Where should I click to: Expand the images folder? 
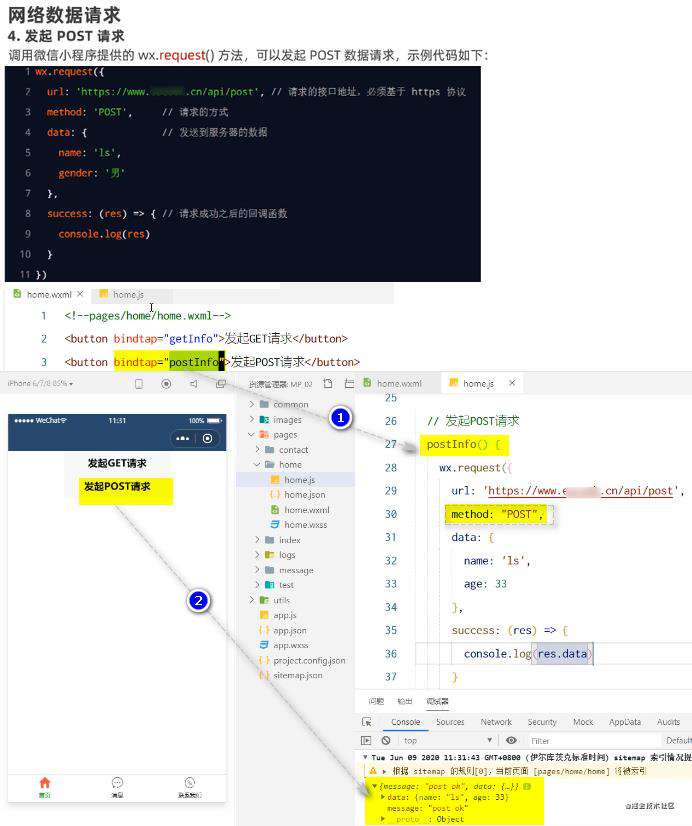[x=252, y=419]
